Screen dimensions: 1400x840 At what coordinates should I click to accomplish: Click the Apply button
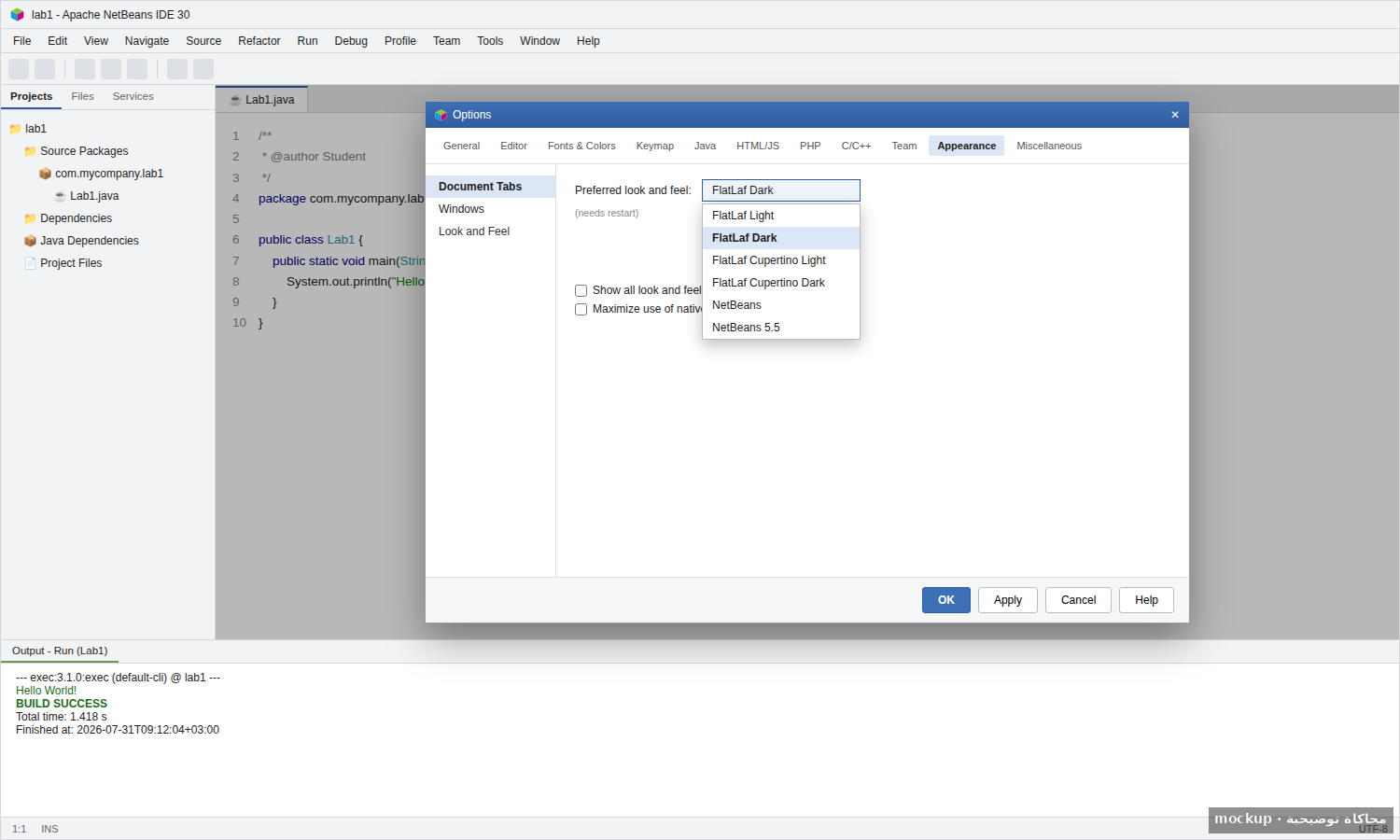click(1008, 600)
